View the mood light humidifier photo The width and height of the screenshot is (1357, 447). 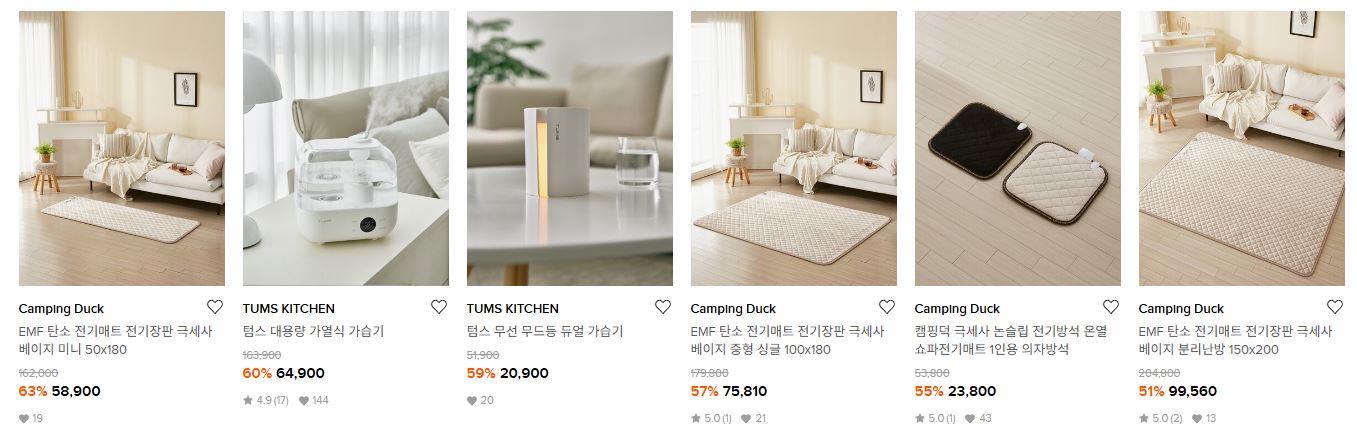[x=570, y=148]
